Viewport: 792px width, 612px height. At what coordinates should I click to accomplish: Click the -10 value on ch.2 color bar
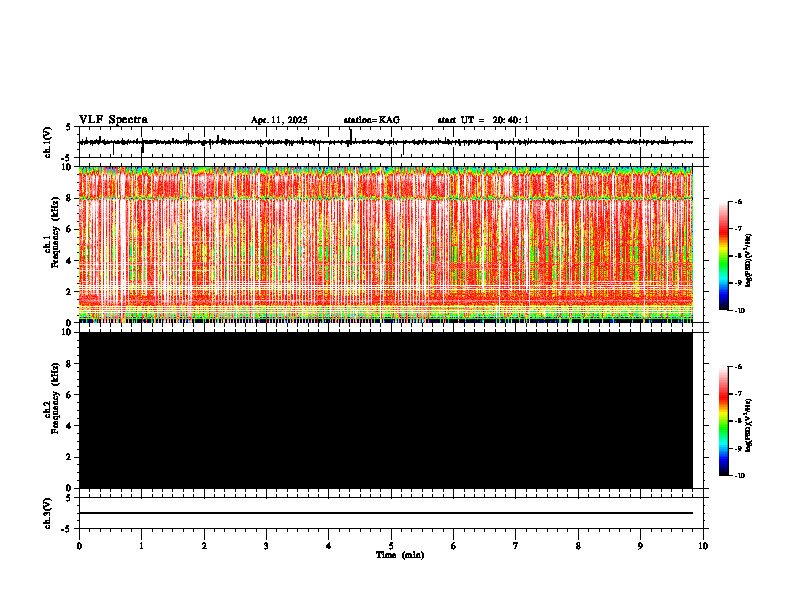[739, 476]
